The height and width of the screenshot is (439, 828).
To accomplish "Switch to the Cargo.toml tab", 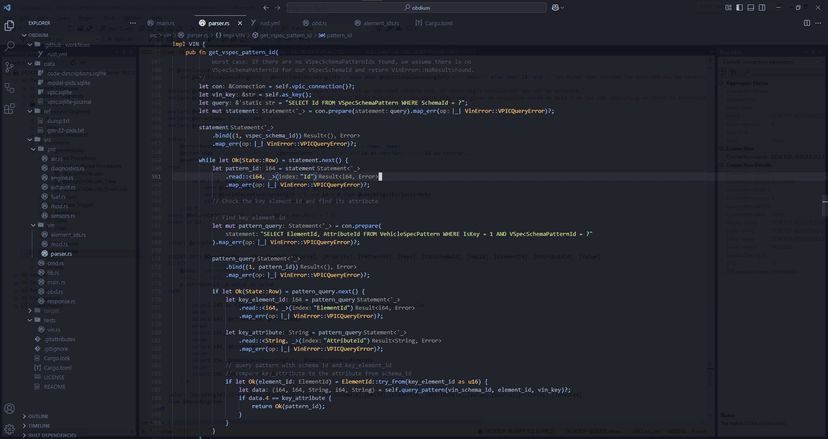I will click(437, 22).
